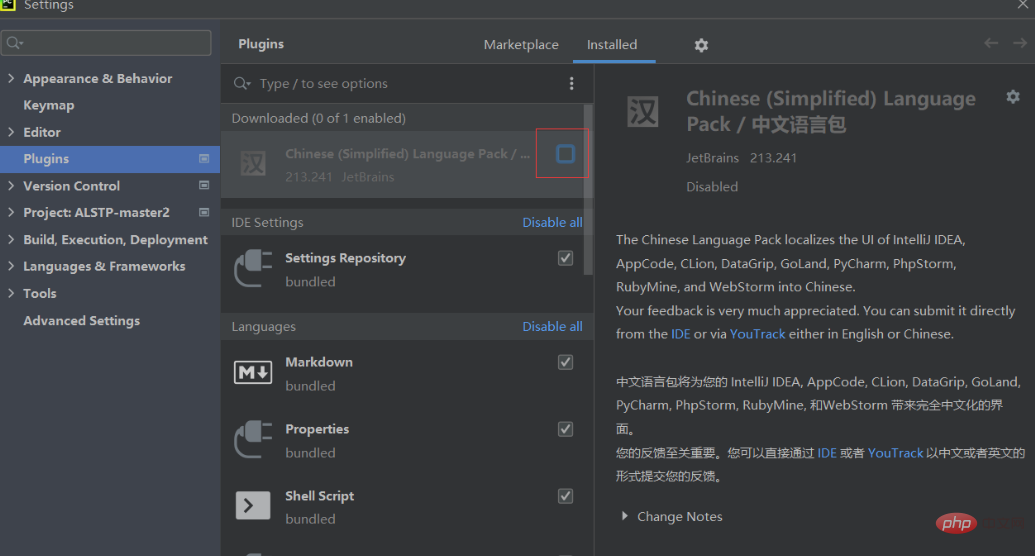
Task: Expand Build, Execution, Deployment settings
Action: 11,240
